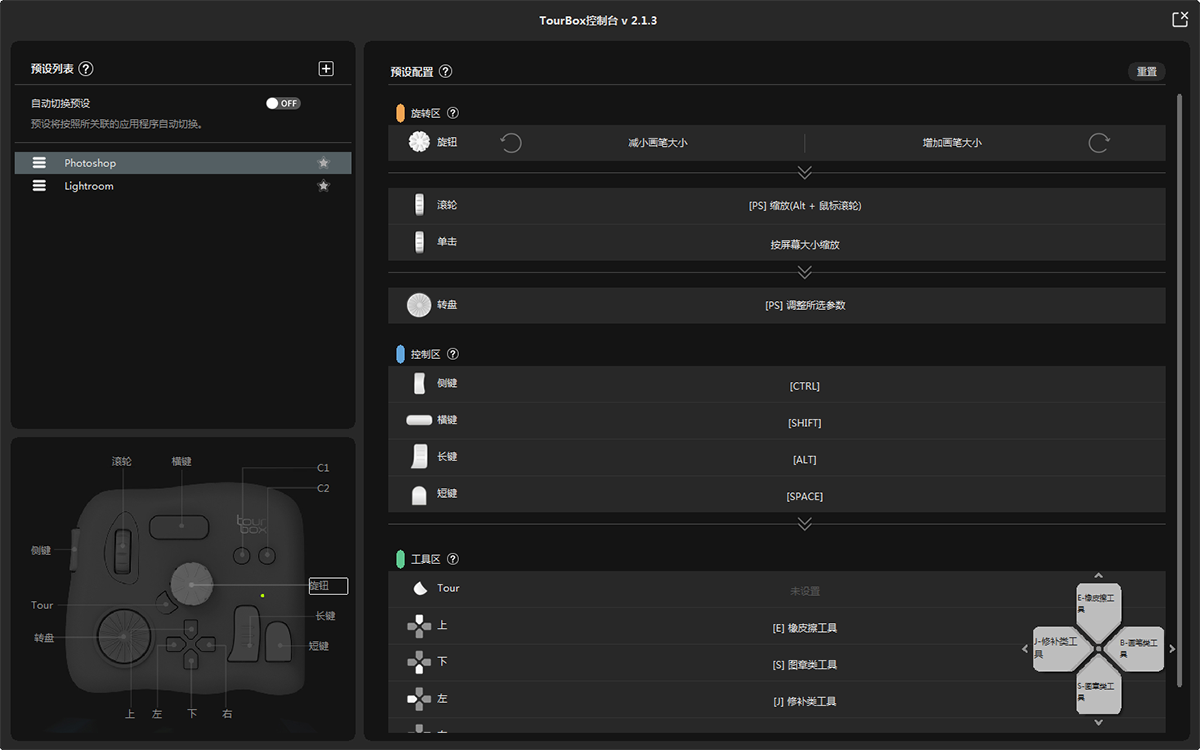
Task: Click the scroll wheel on the device diagram
Action: (x=122, y=552)
